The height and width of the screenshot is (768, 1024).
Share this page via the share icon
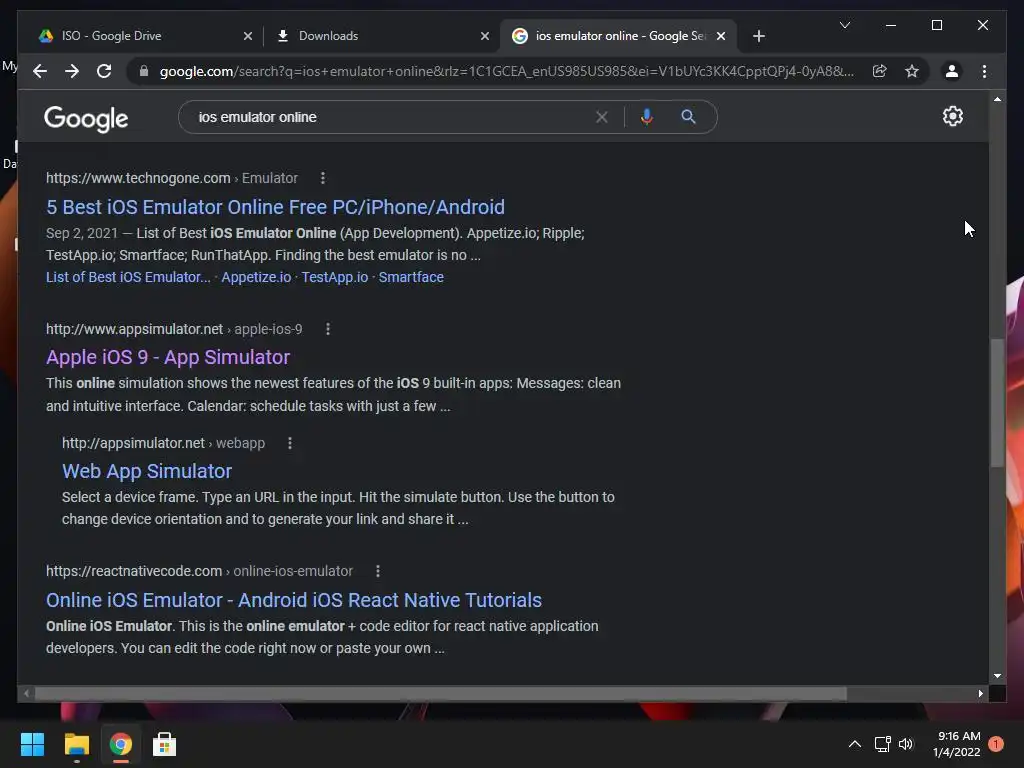click(880, 71)
